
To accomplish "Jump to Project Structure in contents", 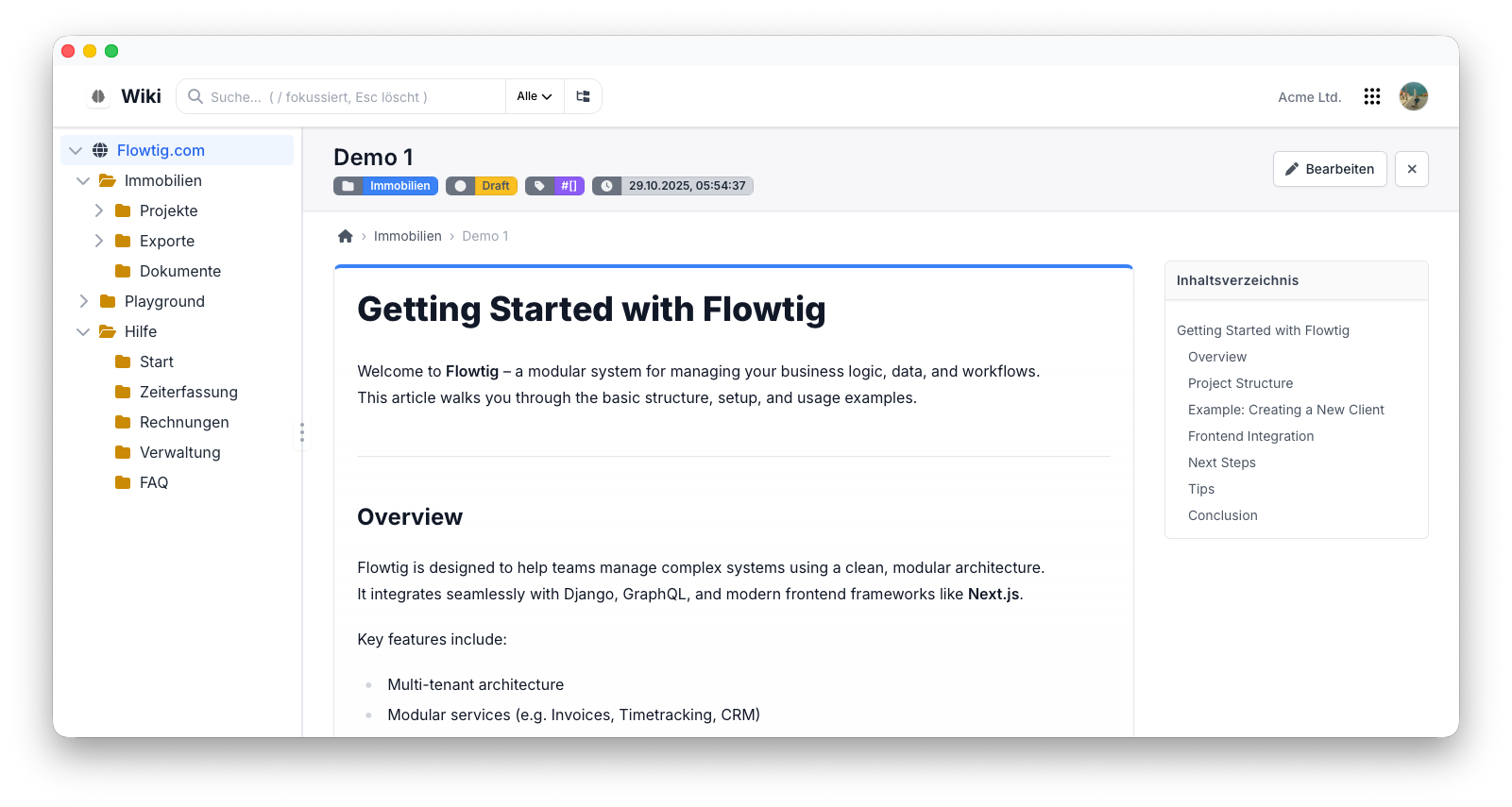I will pyautogui.click(x=1240, y=383).
